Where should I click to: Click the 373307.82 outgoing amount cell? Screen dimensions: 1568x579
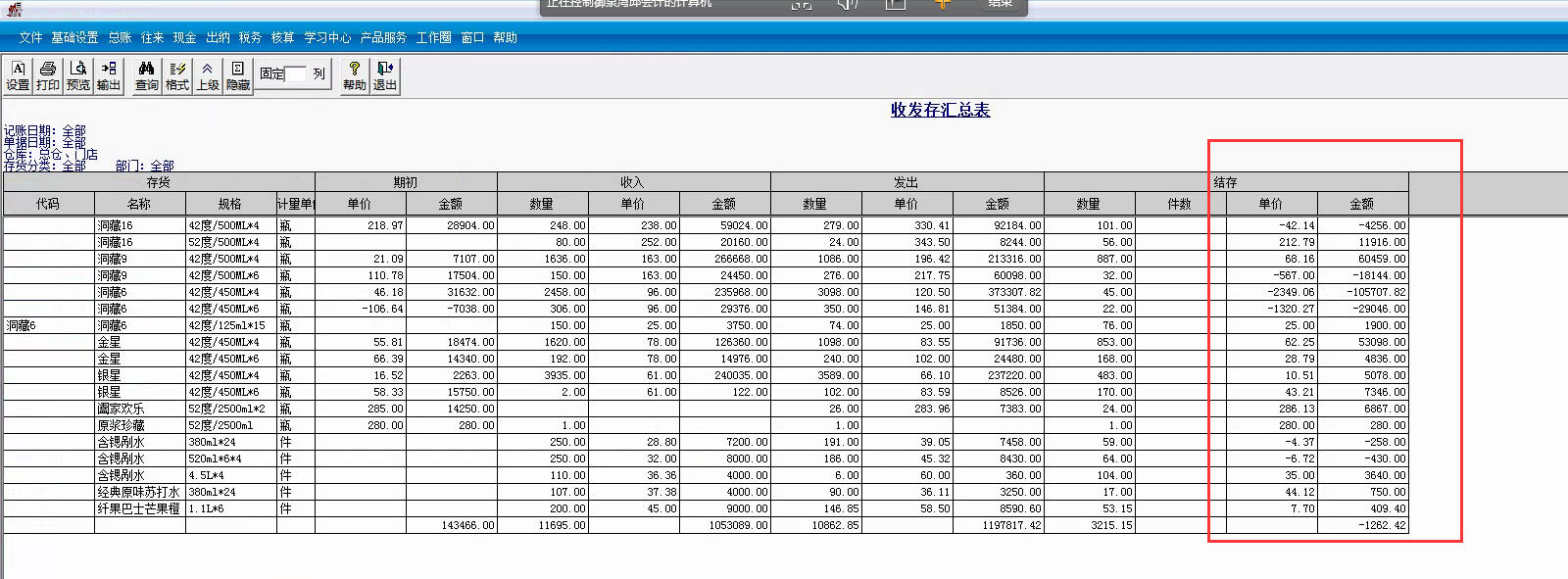[x=998, y=292]
